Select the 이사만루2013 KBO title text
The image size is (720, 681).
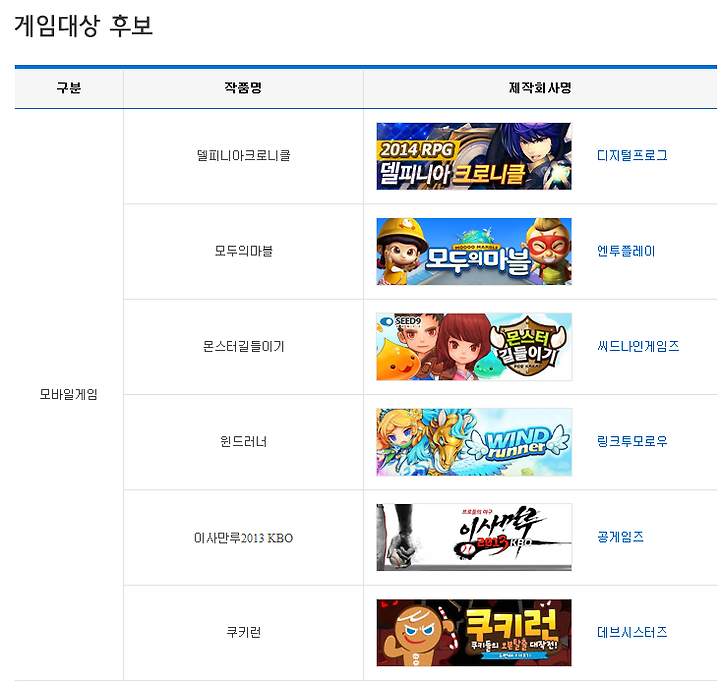244,538
